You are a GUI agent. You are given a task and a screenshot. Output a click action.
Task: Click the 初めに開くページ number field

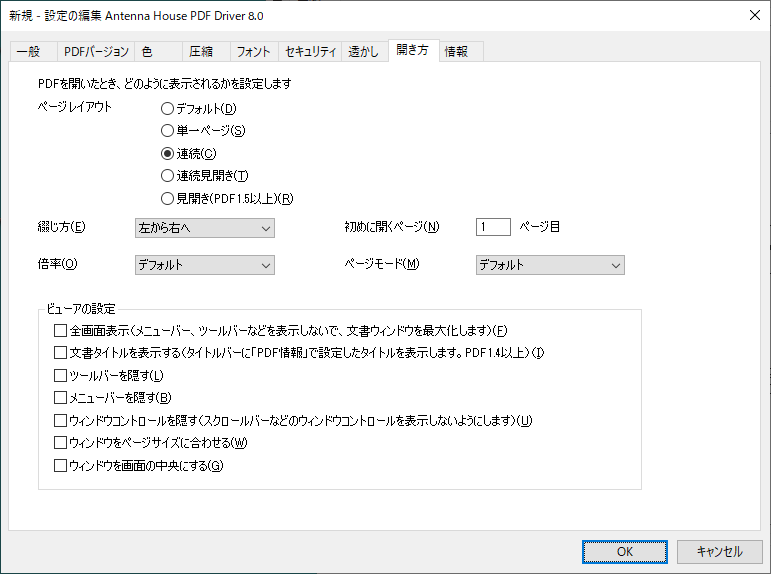click(493, 227)
